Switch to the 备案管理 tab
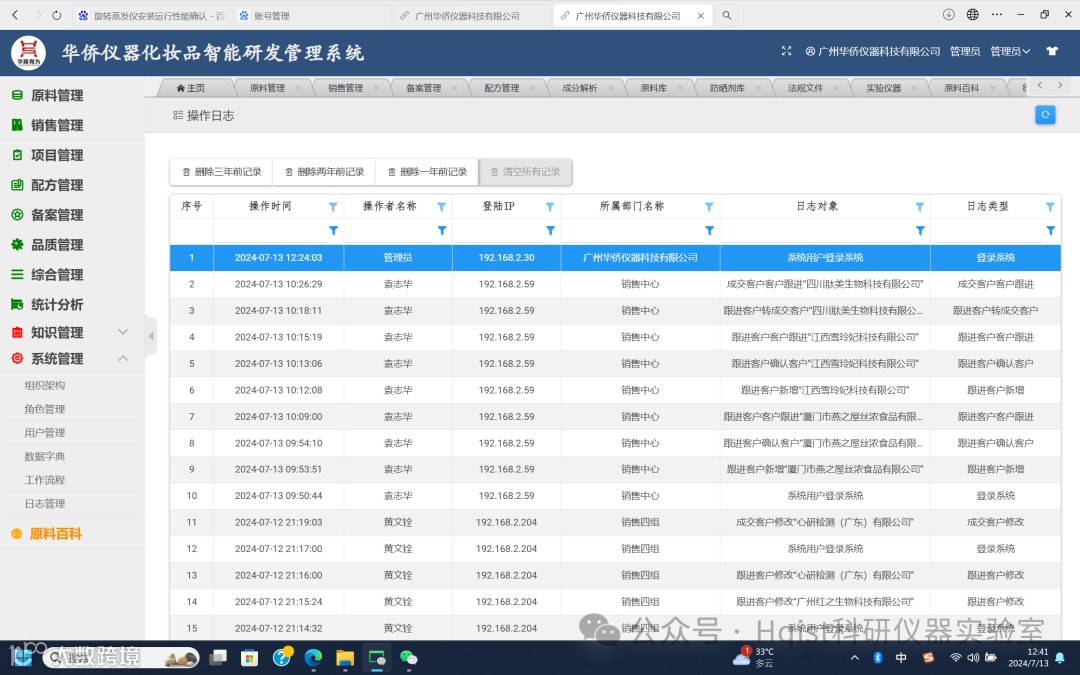 click(x=423, y=88)
